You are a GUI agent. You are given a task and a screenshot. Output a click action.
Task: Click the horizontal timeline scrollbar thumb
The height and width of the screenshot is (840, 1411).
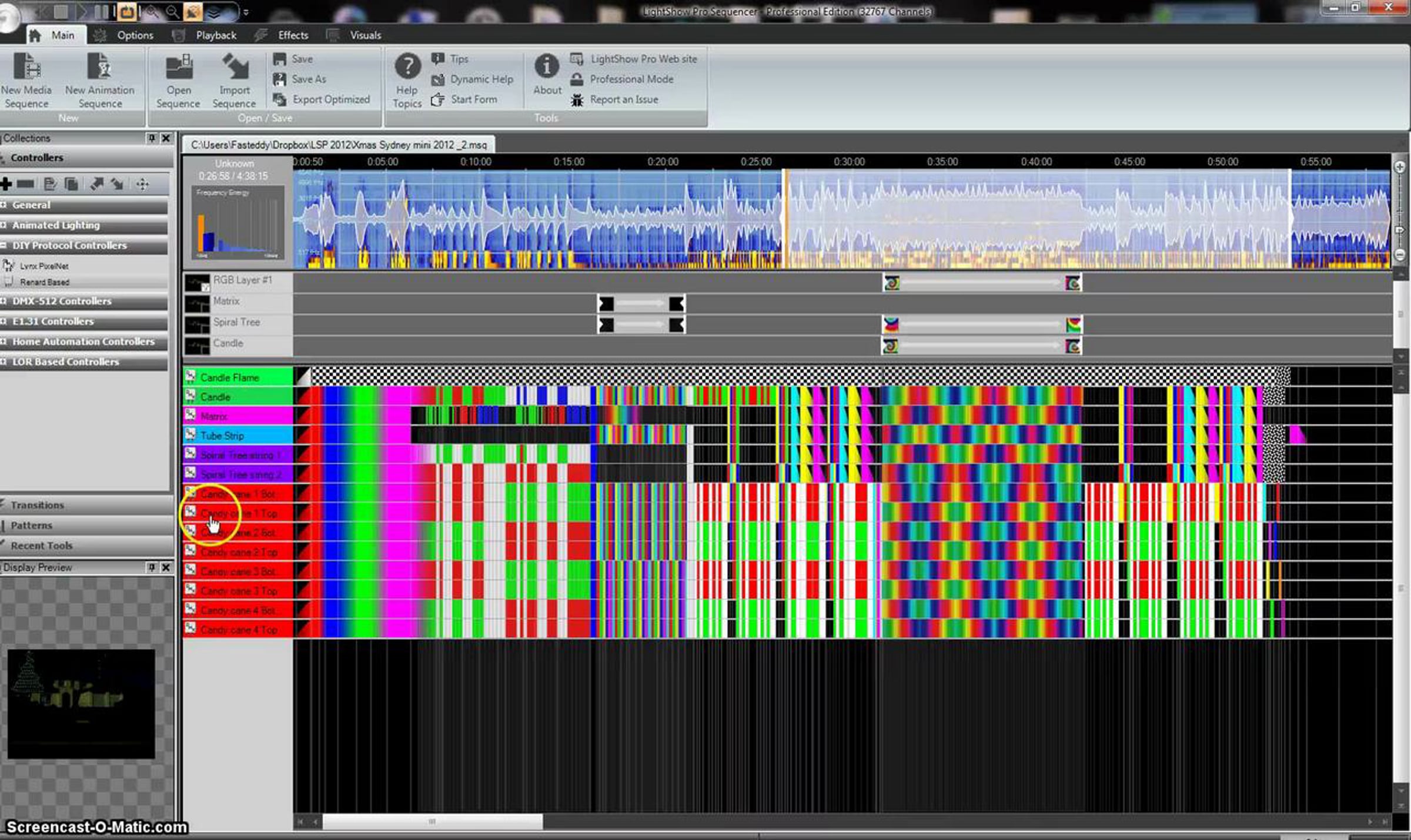[x=432, y=821]
